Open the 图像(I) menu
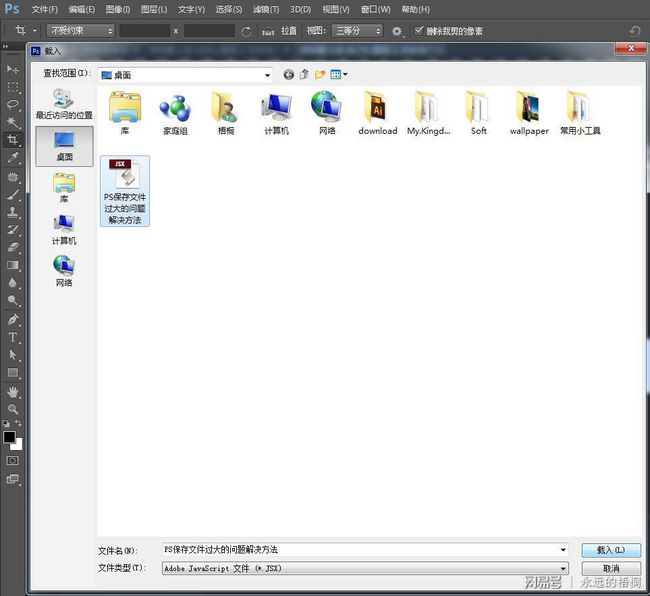The image size is (650, 596). click(118, 9)
